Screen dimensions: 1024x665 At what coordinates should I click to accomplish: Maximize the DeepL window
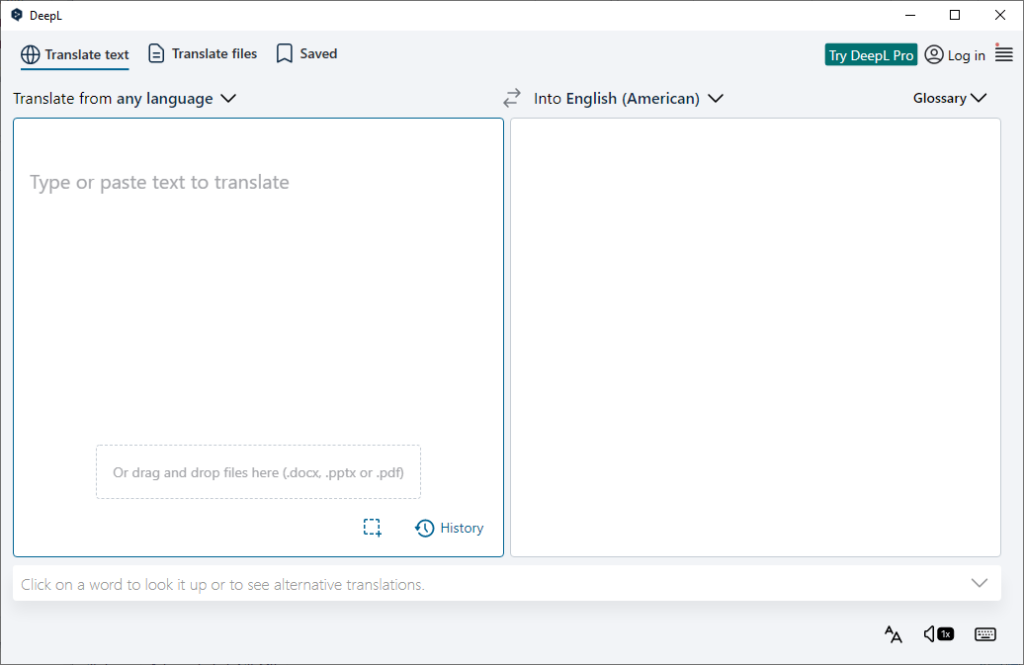[x=954, y=14]
